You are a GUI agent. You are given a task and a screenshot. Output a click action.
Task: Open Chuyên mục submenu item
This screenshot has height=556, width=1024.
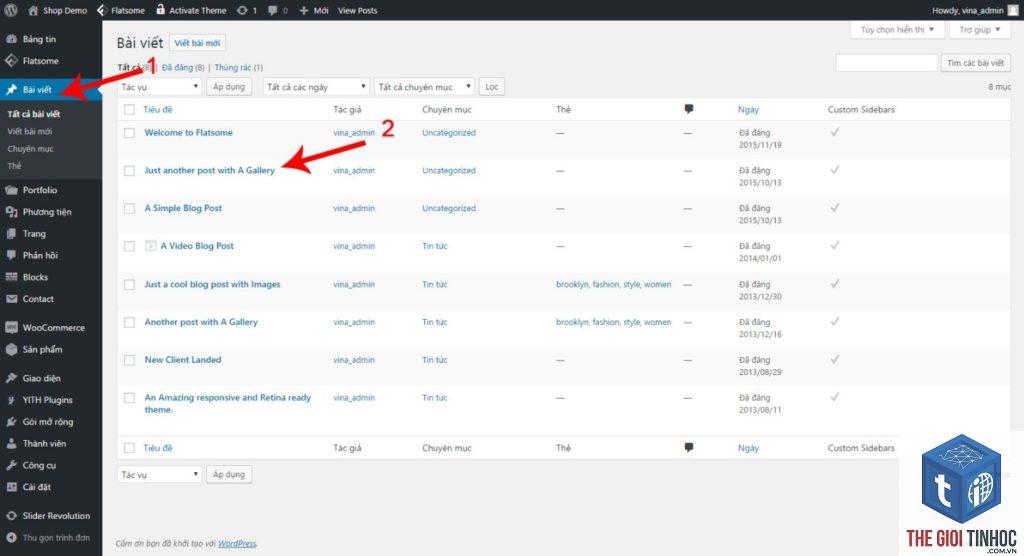(30, 149)
